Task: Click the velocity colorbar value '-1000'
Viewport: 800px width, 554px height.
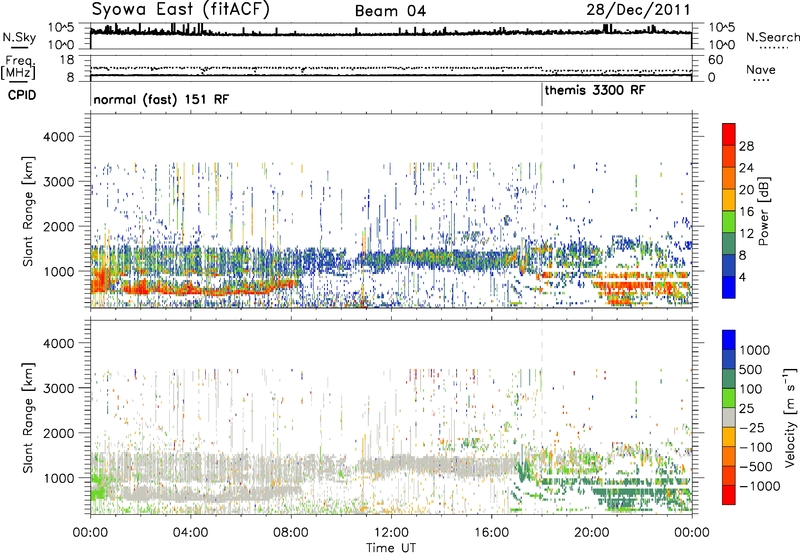Action: [759, 486]
